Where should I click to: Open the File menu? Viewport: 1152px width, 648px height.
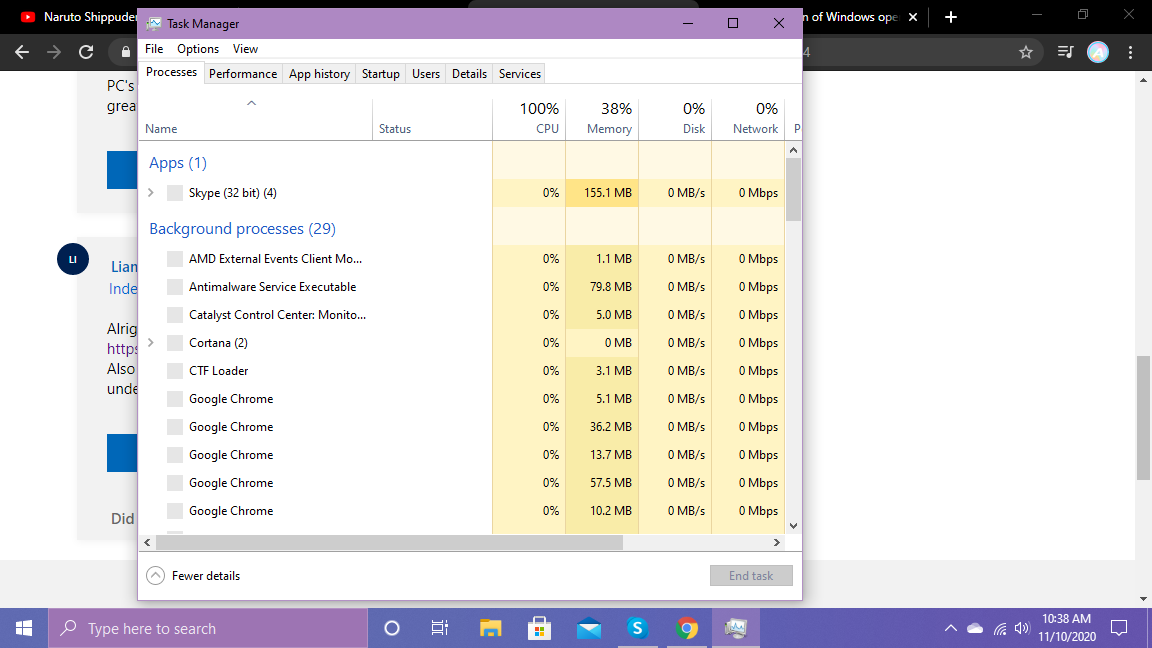(154, 48)
